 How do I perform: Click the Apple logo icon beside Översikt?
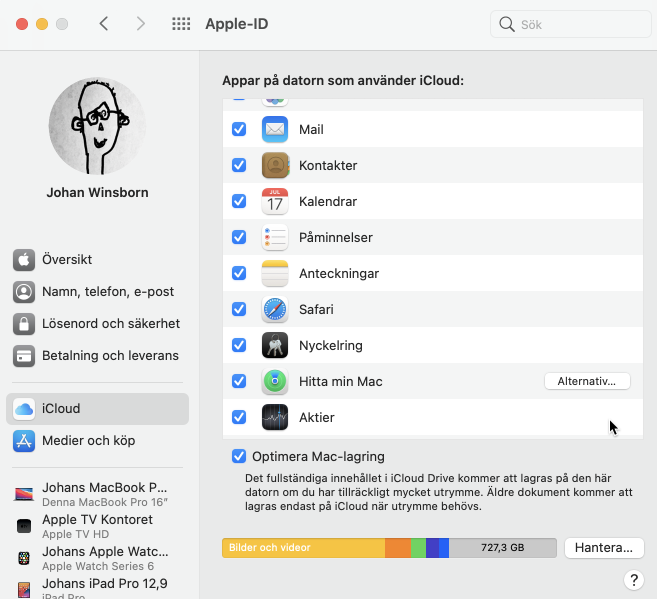click(x=24, y=260)
